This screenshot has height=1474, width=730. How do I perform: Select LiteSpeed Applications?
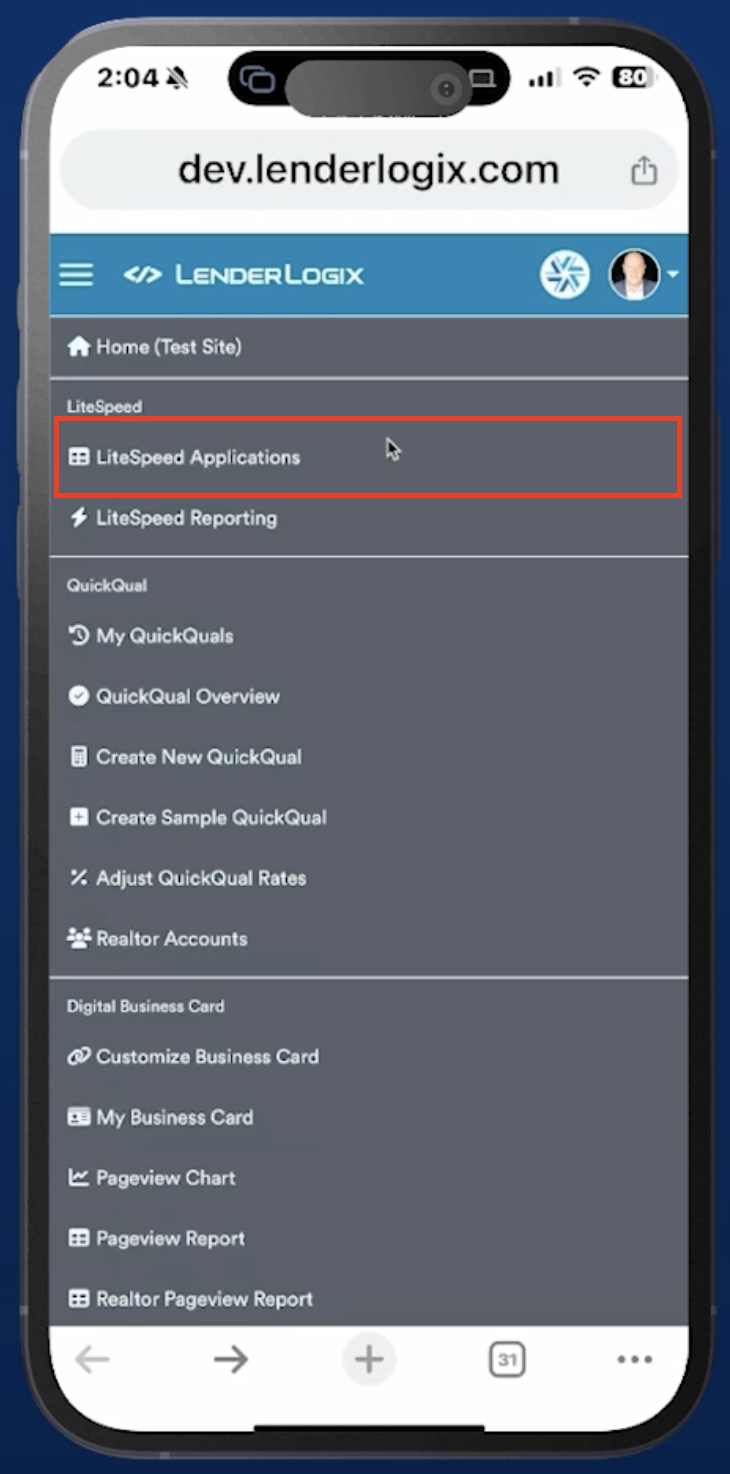point(198,457)
